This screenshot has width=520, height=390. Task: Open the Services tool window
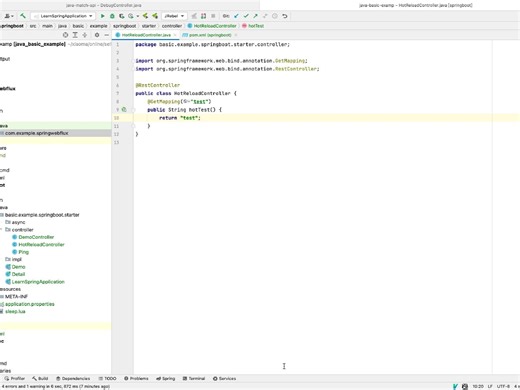click(x=224, y=378)
